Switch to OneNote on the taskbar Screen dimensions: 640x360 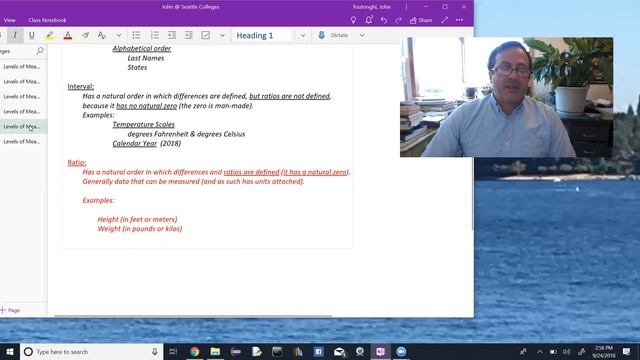[x=380, y=351]
